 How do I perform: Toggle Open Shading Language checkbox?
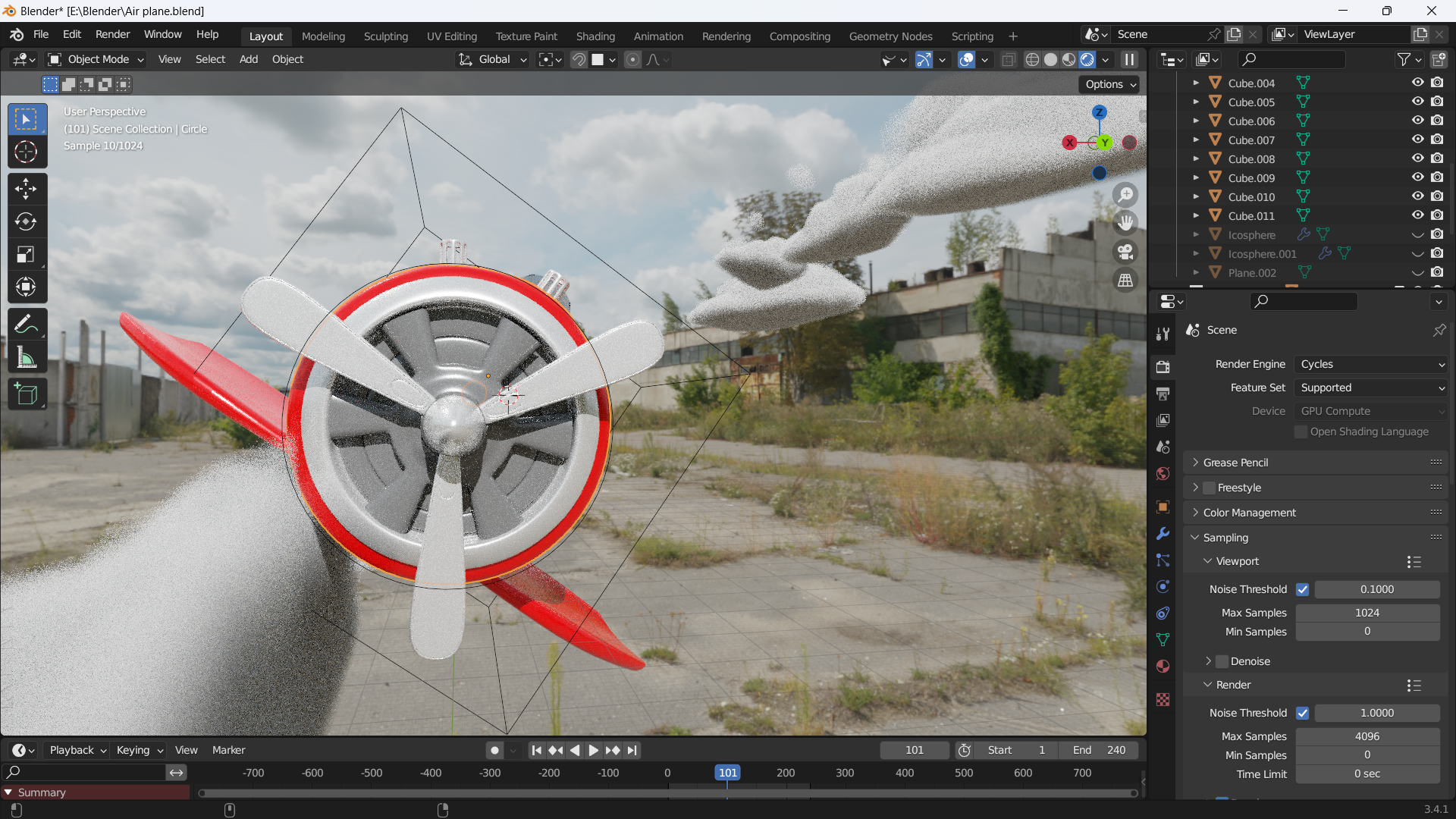point(1301,431)
